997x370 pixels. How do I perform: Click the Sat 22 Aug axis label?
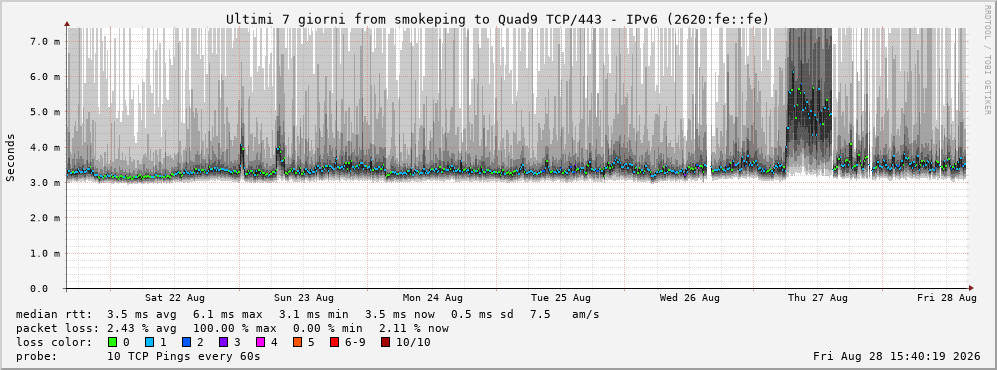pyautogui.click(x=175, y=298)
